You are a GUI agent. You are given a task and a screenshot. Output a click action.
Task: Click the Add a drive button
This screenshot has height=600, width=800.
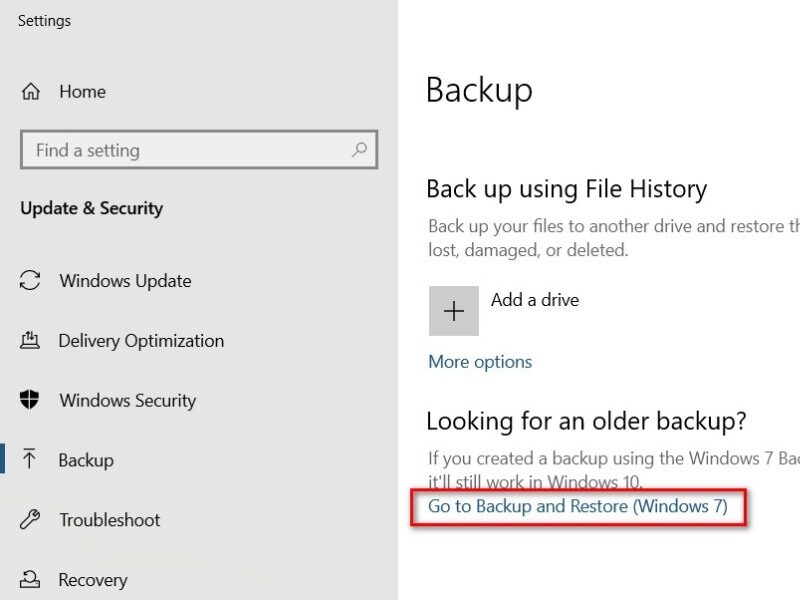pyautogui.click(x=454, y=311)
